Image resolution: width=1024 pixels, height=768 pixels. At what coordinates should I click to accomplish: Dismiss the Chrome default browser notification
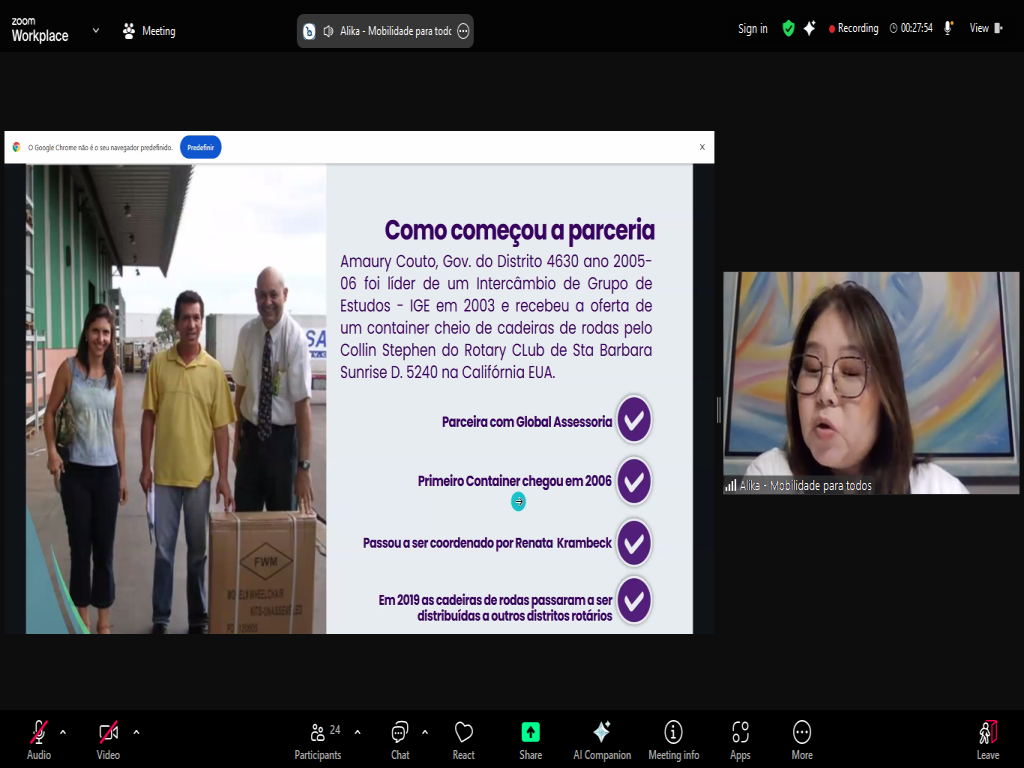coord(702,147)
